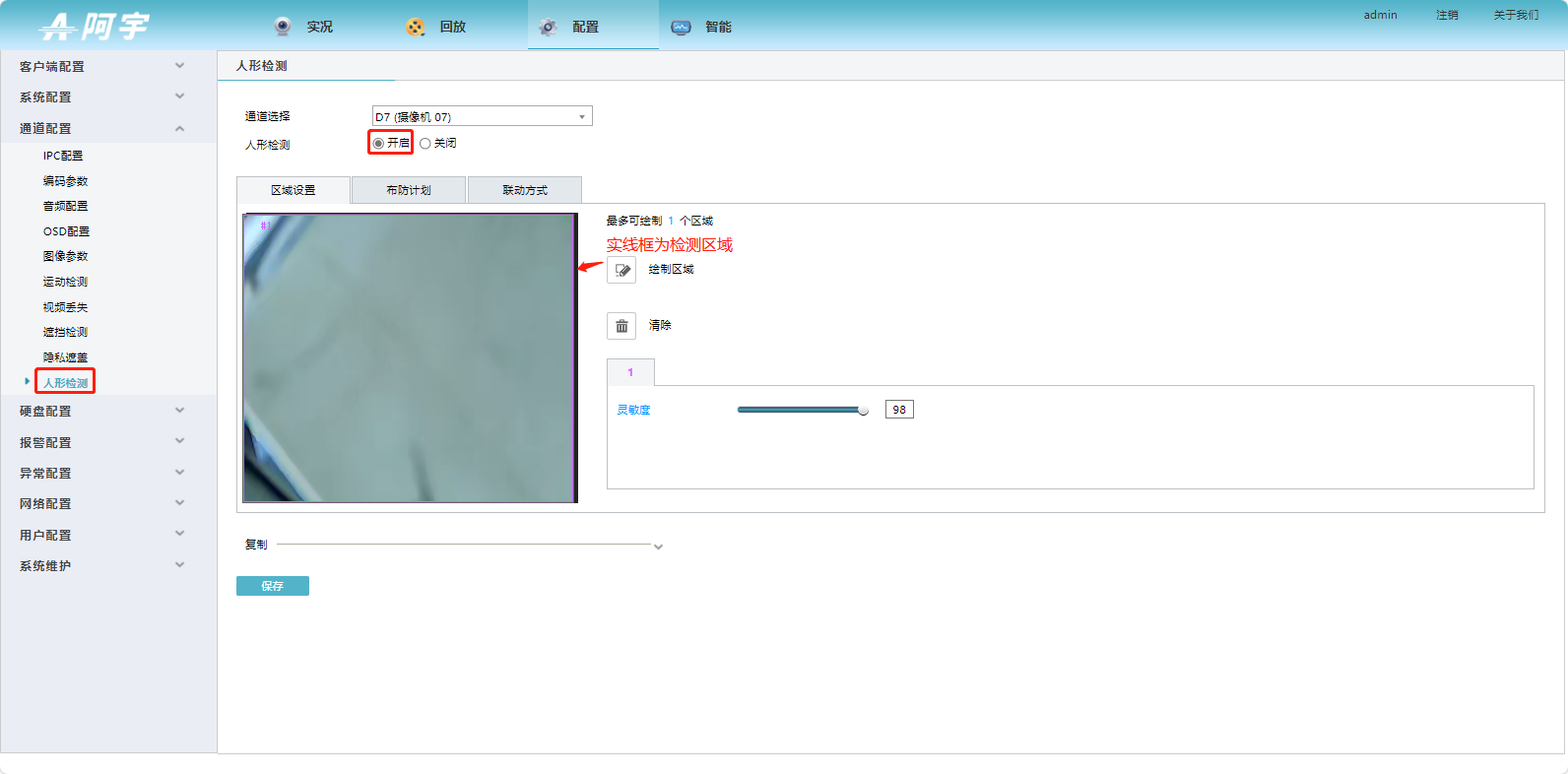The height and width of the screenshot is (774, 1568).
Task: Open 遮挡检测 in sidebar
Action: [65, 332]
